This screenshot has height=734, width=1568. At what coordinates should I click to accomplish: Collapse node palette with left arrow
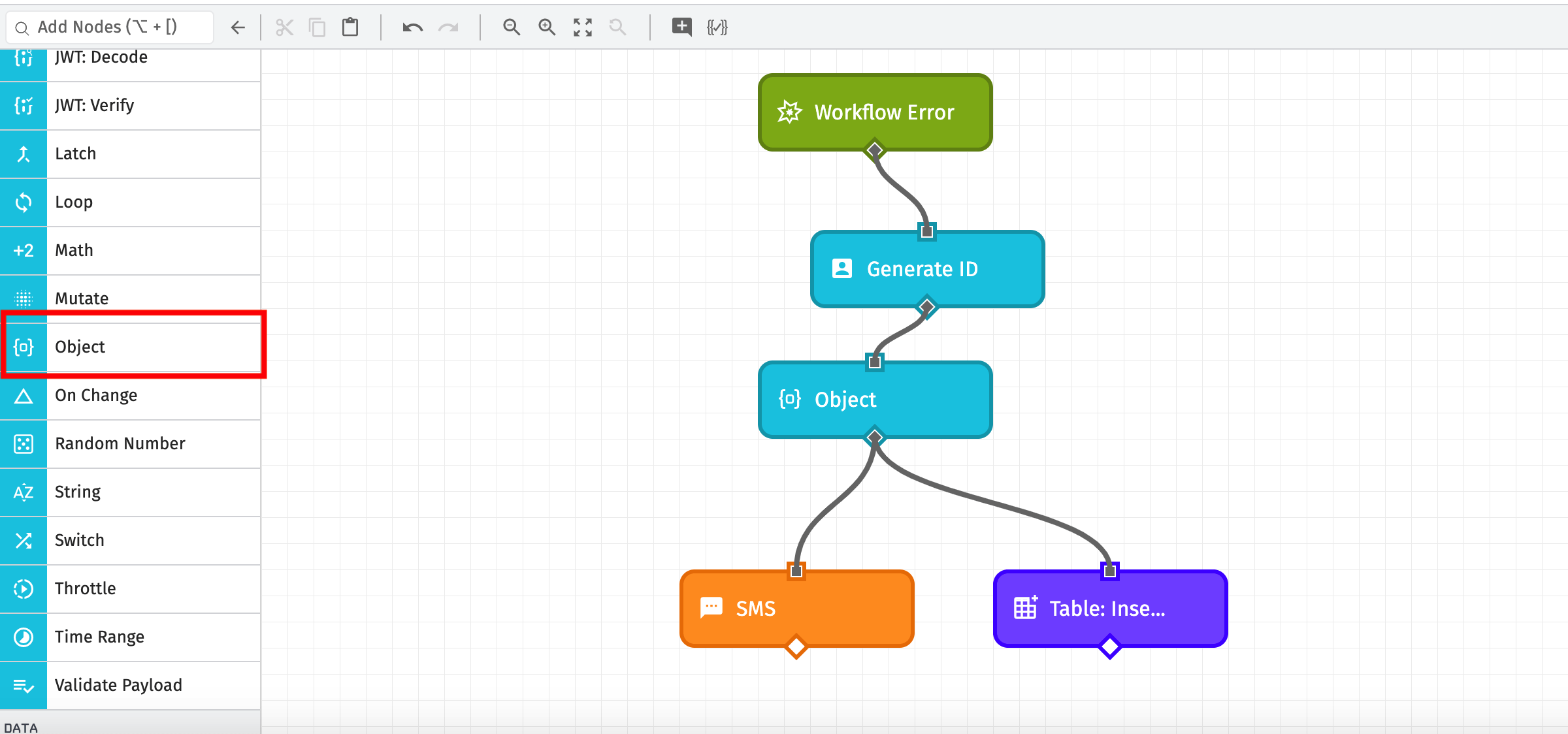pyautogui.click(x=238, y=27)
